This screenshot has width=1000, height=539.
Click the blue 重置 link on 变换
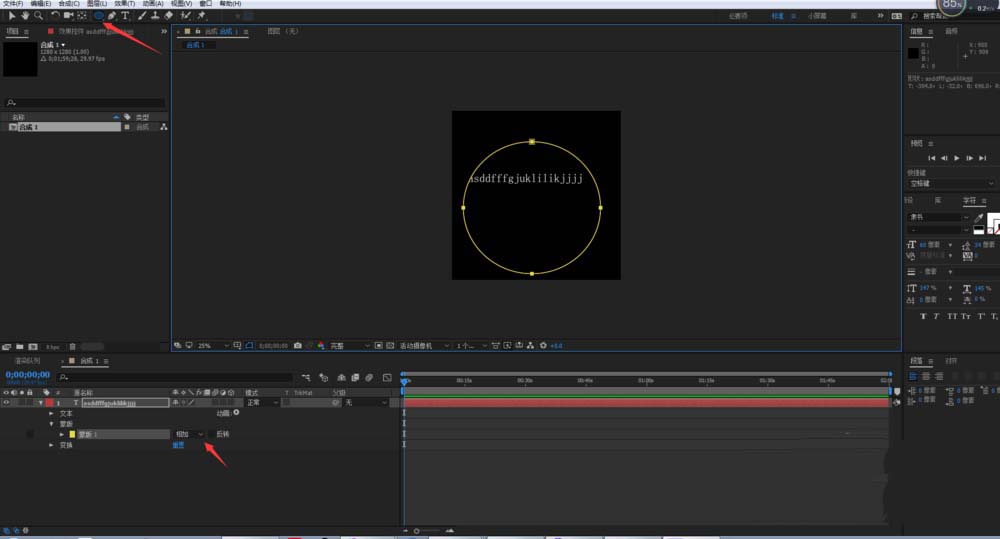[x=178, y=445]
